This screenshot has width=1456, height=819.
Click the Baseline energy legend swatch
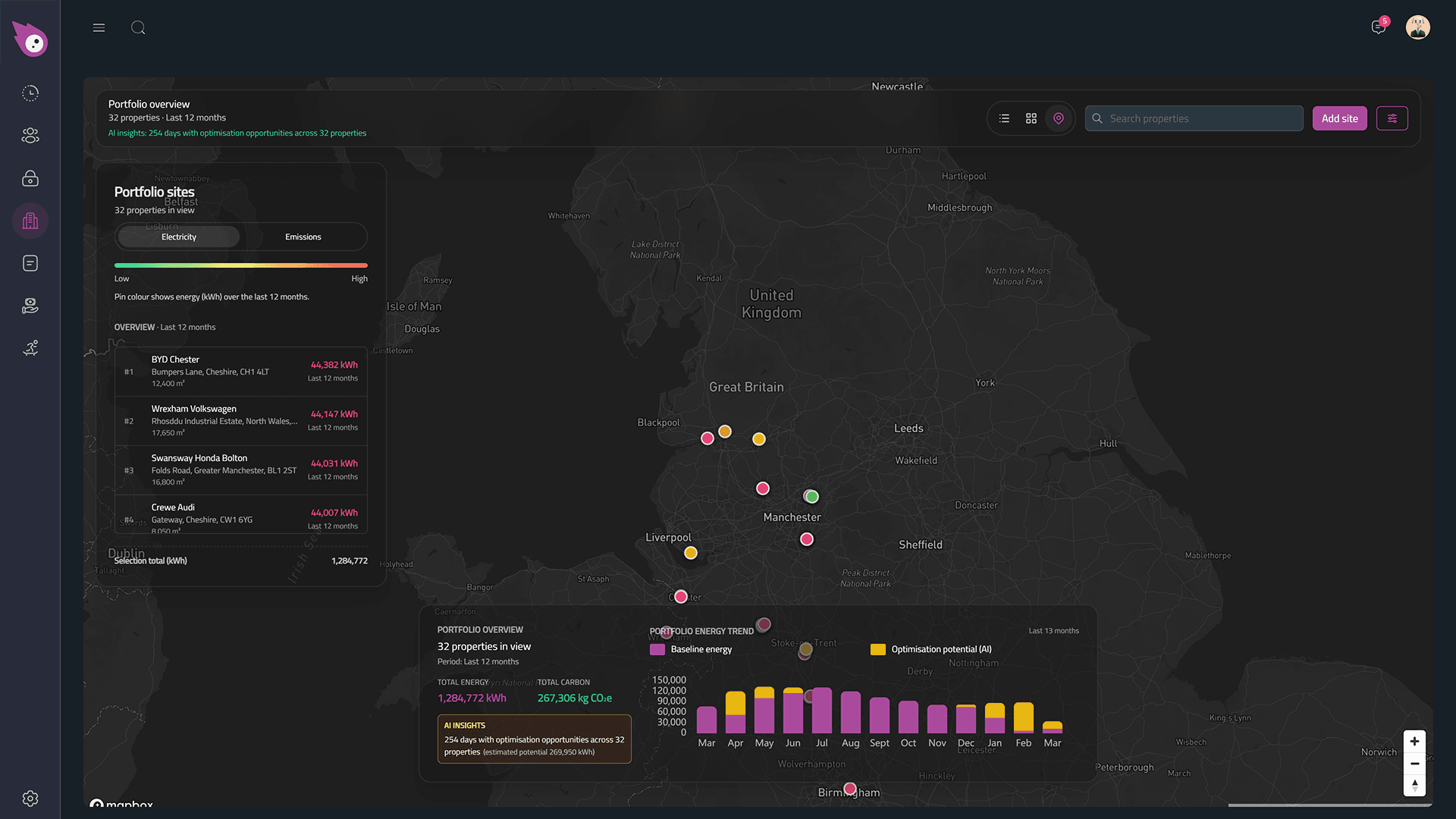[657, 649]
